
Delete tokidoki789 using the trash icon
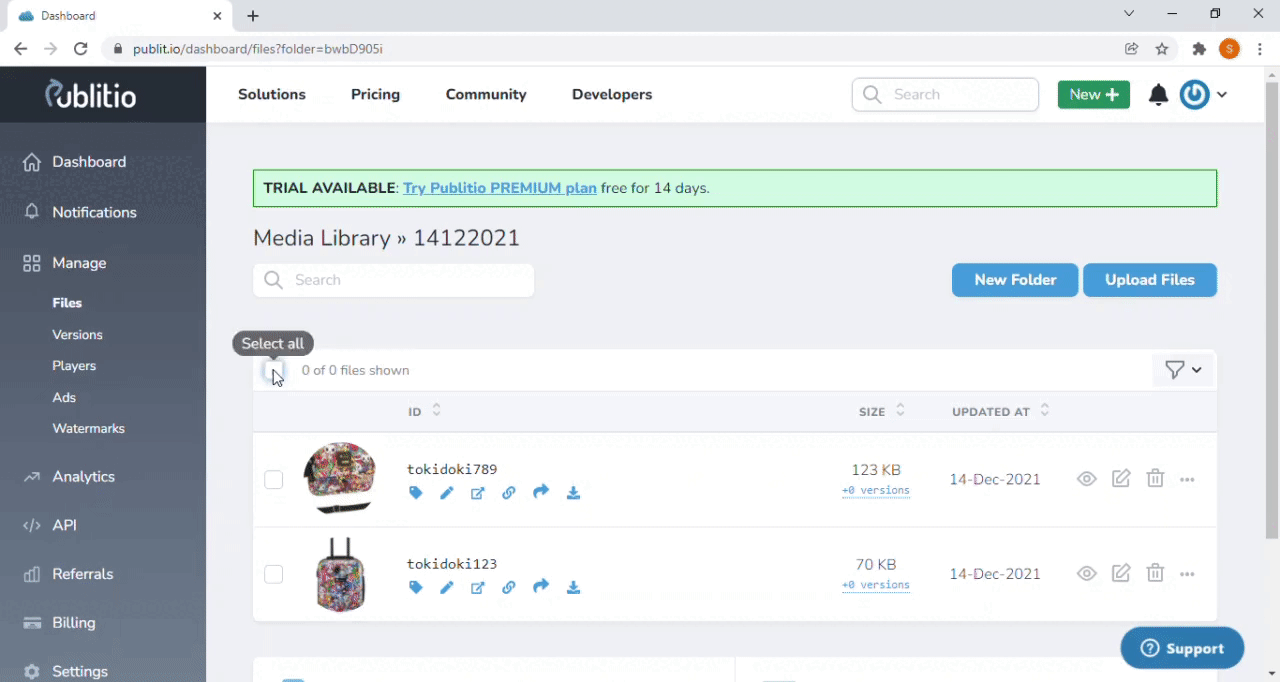[1155, 479]
